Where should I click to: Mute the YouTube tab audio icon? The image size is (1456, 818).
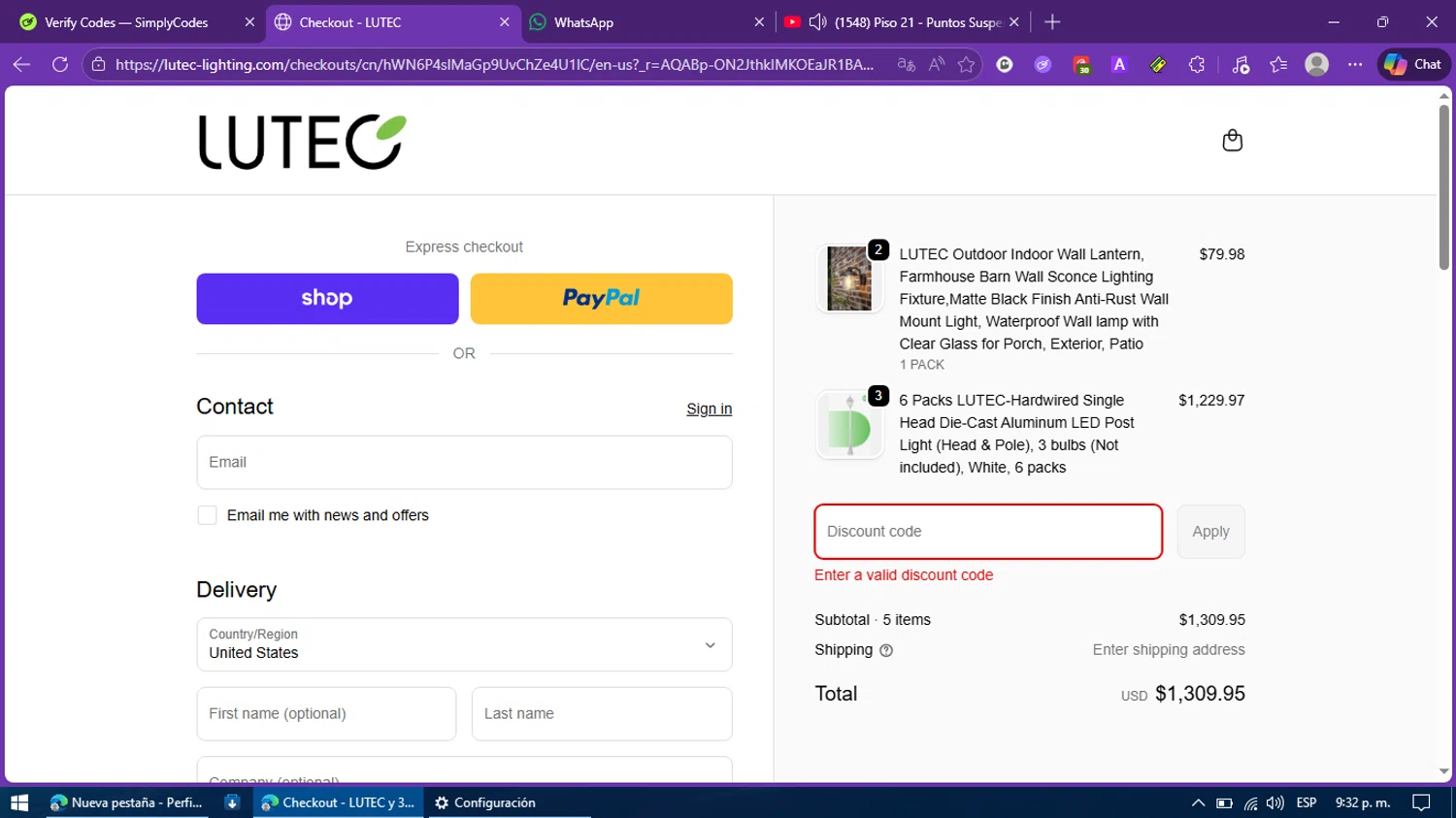[x=817, y=22]
